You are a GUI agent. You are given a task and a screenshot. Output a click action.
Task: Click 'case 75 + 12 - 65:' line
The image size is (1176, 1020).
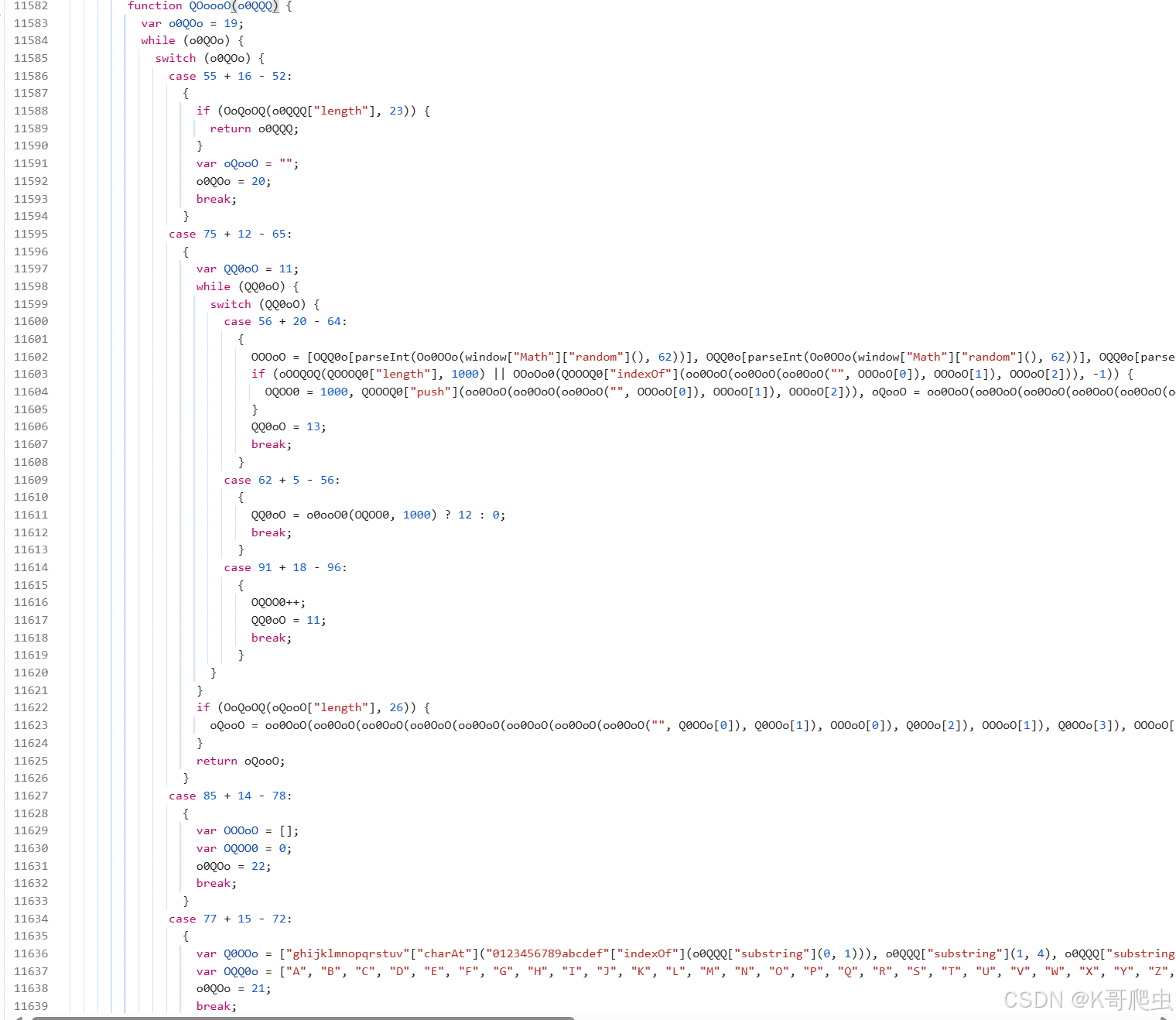click(230, 234)
